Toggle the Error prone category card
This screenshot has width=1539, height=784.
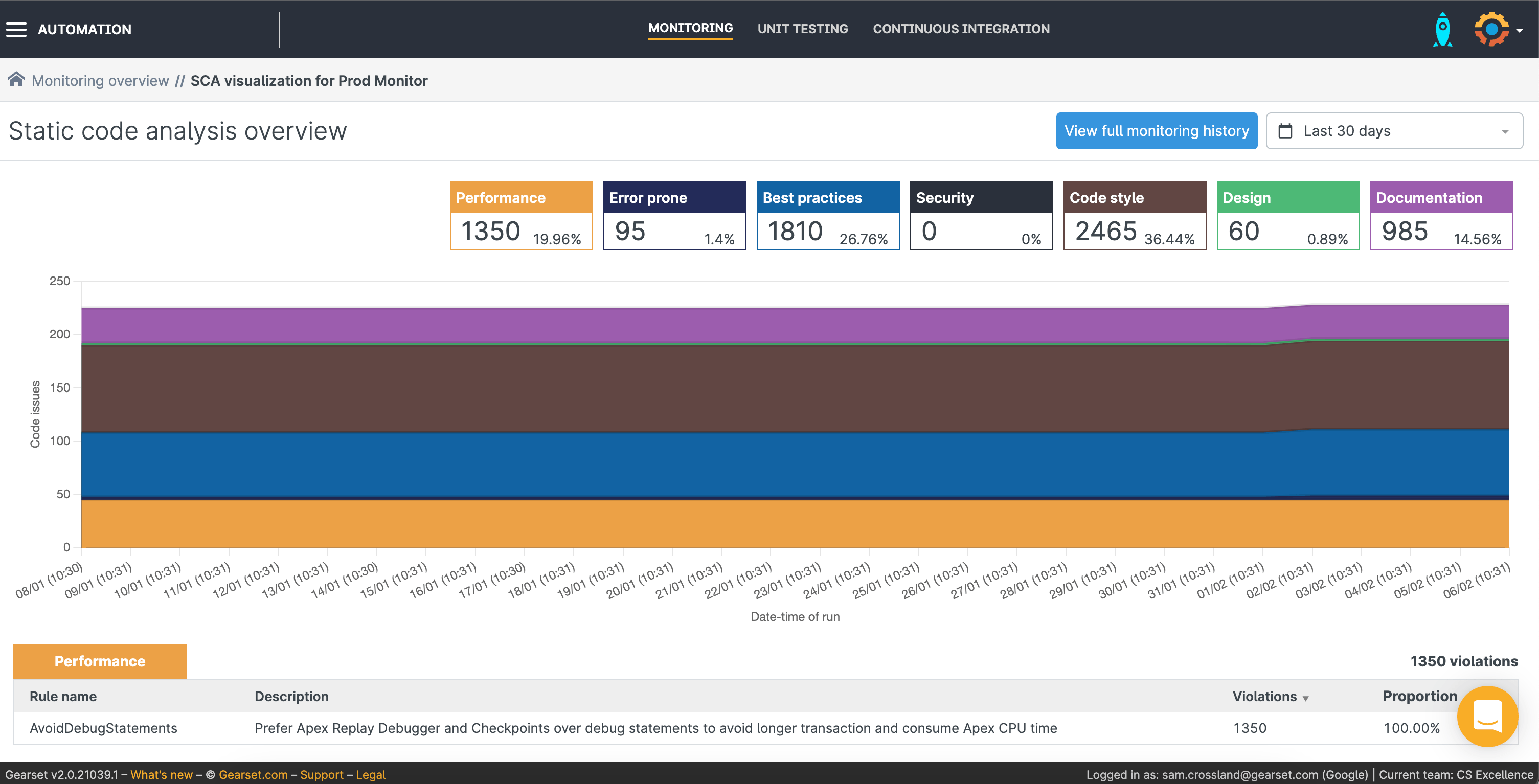click(x=674, y=216)
